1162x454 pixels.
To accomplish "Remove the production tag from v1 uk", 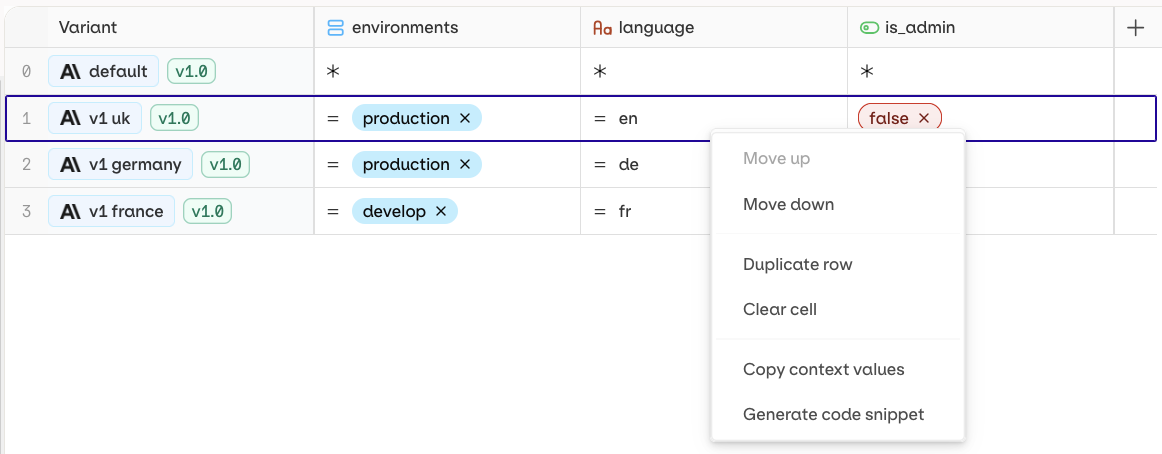I will click(465, 118).
